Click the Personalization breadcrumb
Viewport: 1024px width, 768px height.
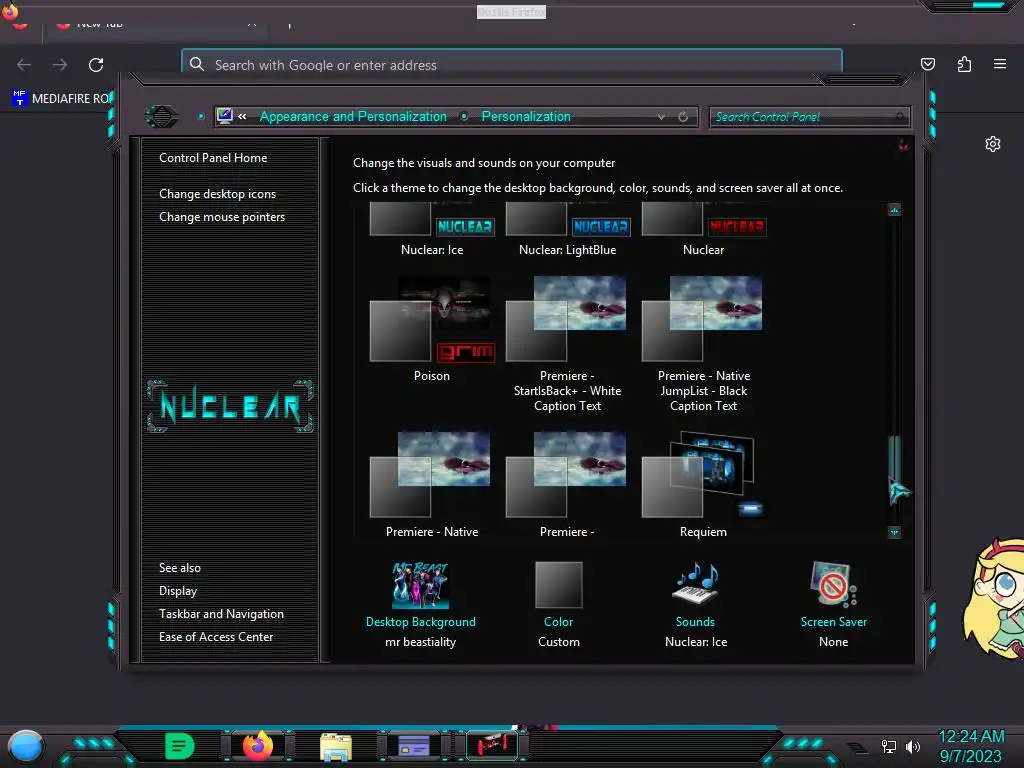click(526, 116)
